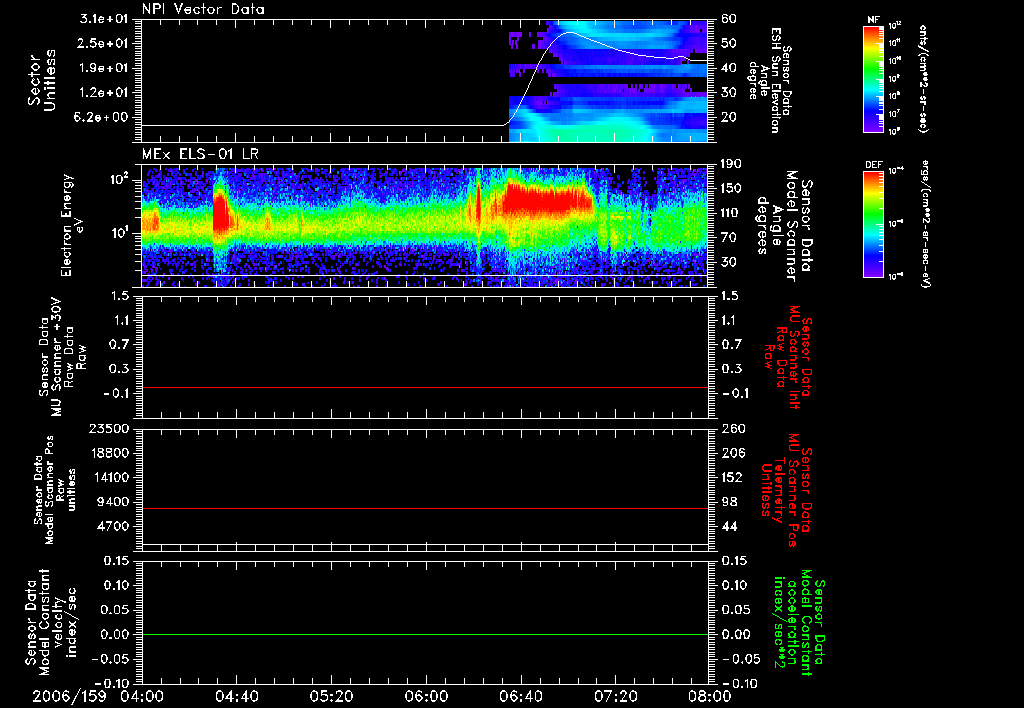
Task: Click the green acceleration line in bottom panel
Action: [x=425, y=634]
